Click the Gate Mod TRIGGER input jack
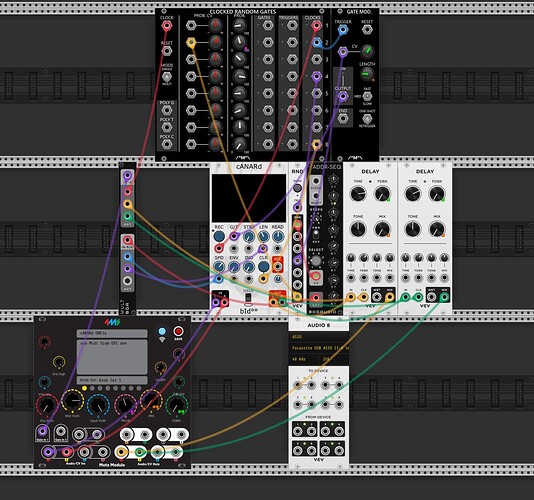The width and height of the screenshot is (534, 500). point(343,30)
